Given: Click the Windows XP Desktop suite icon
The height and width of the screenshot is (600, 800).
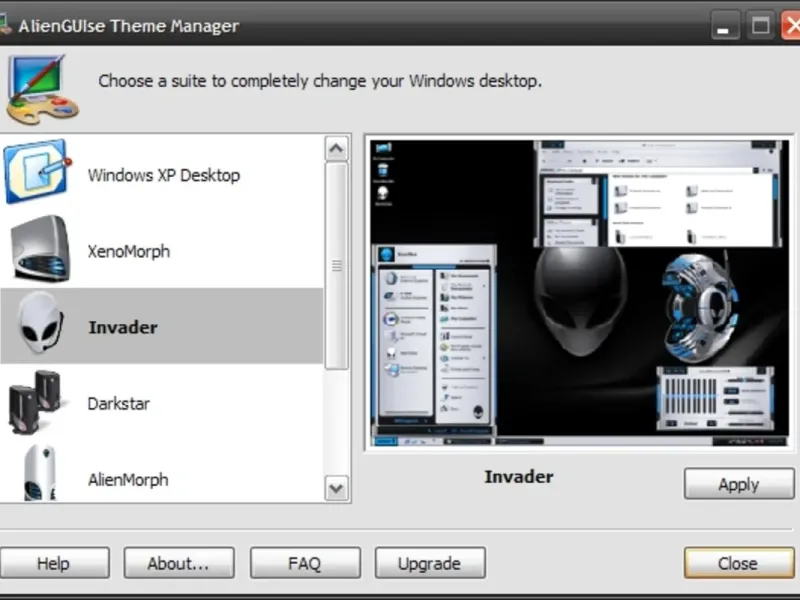Looking at the screenshot, I should click(x=37, y=171).
